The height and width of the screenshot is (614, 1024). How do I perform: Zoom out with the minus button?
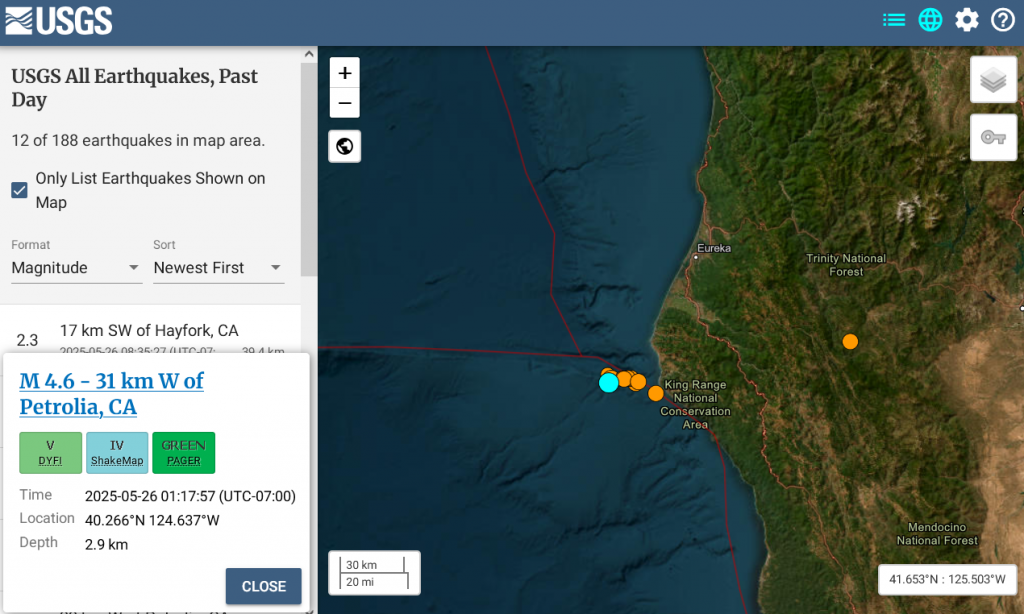pos(345,103)
